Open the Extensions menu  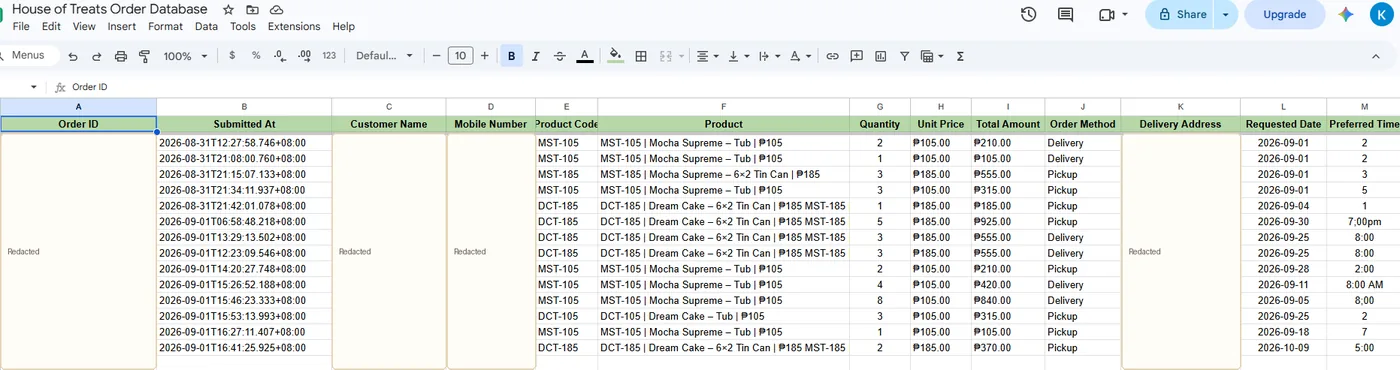pyautogui.click(x=294, y=27)
